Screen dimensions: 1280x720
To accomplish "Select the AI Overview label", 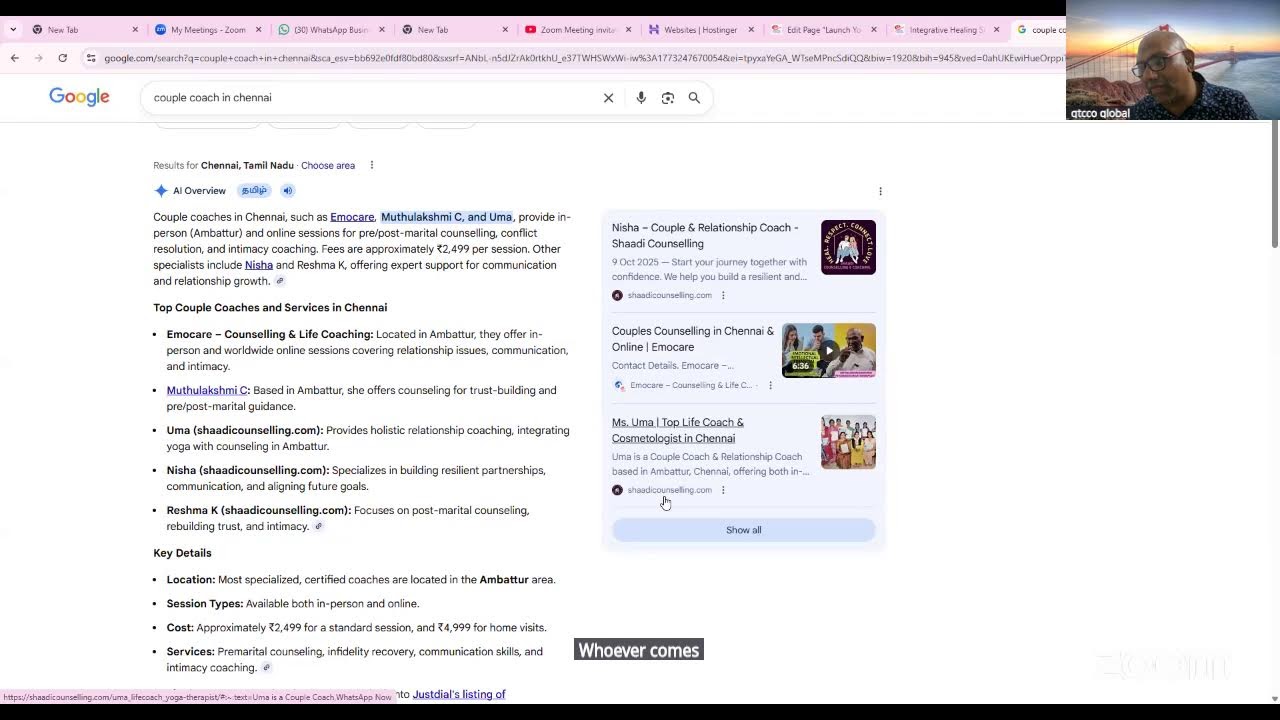I will click(x=199, y=191).
